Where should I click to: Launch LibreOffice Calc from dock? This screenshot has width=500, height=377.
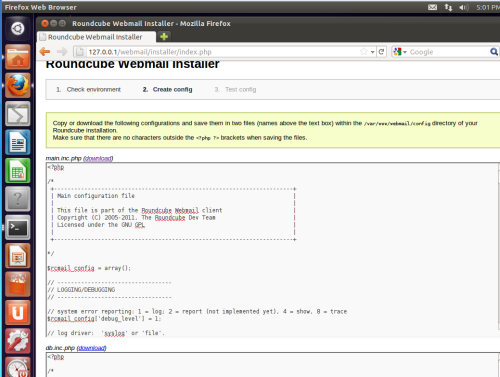[x=18, y=171]
